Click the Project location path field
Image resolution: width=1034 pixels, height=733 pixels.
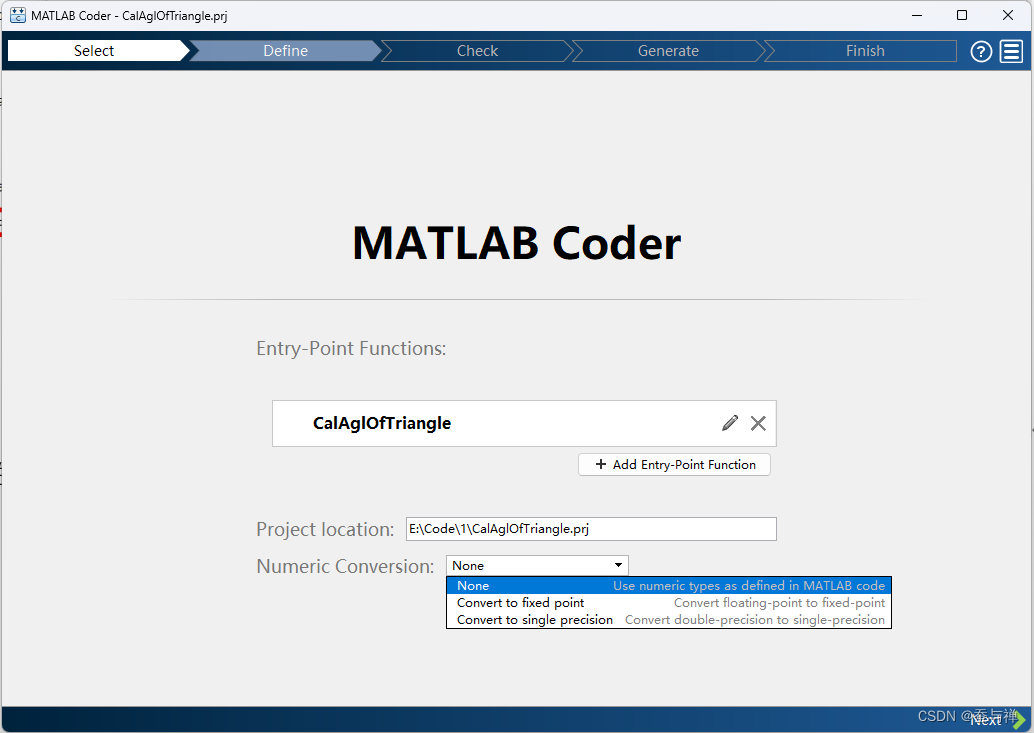click(591, 529)
